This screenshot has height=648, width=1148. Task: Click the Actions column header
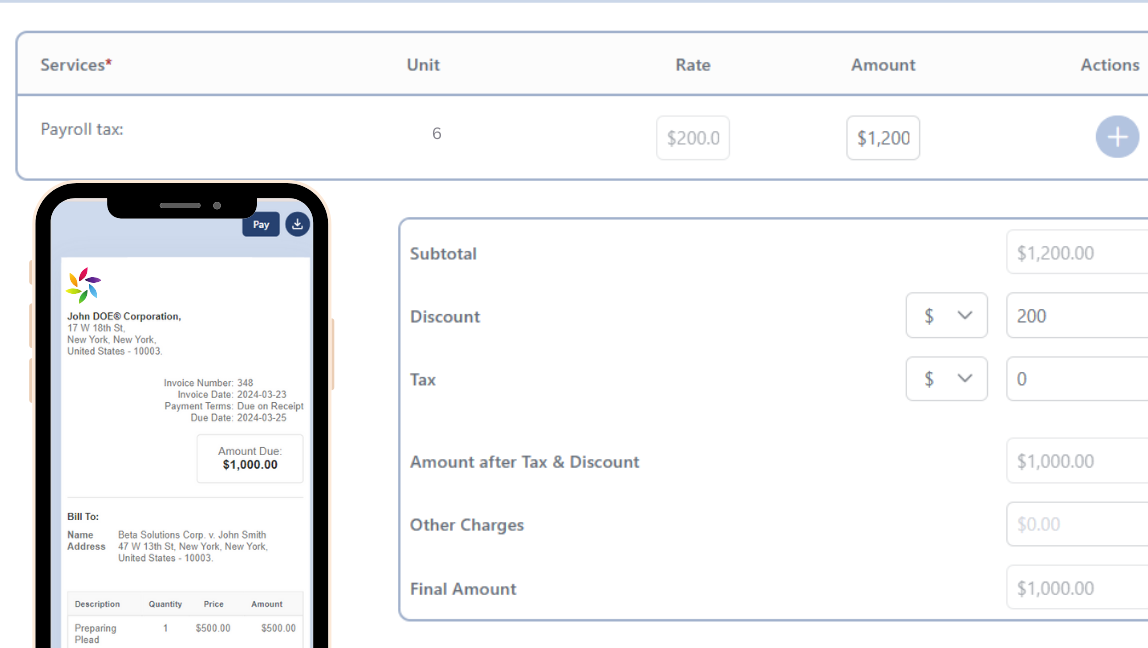1109,64
